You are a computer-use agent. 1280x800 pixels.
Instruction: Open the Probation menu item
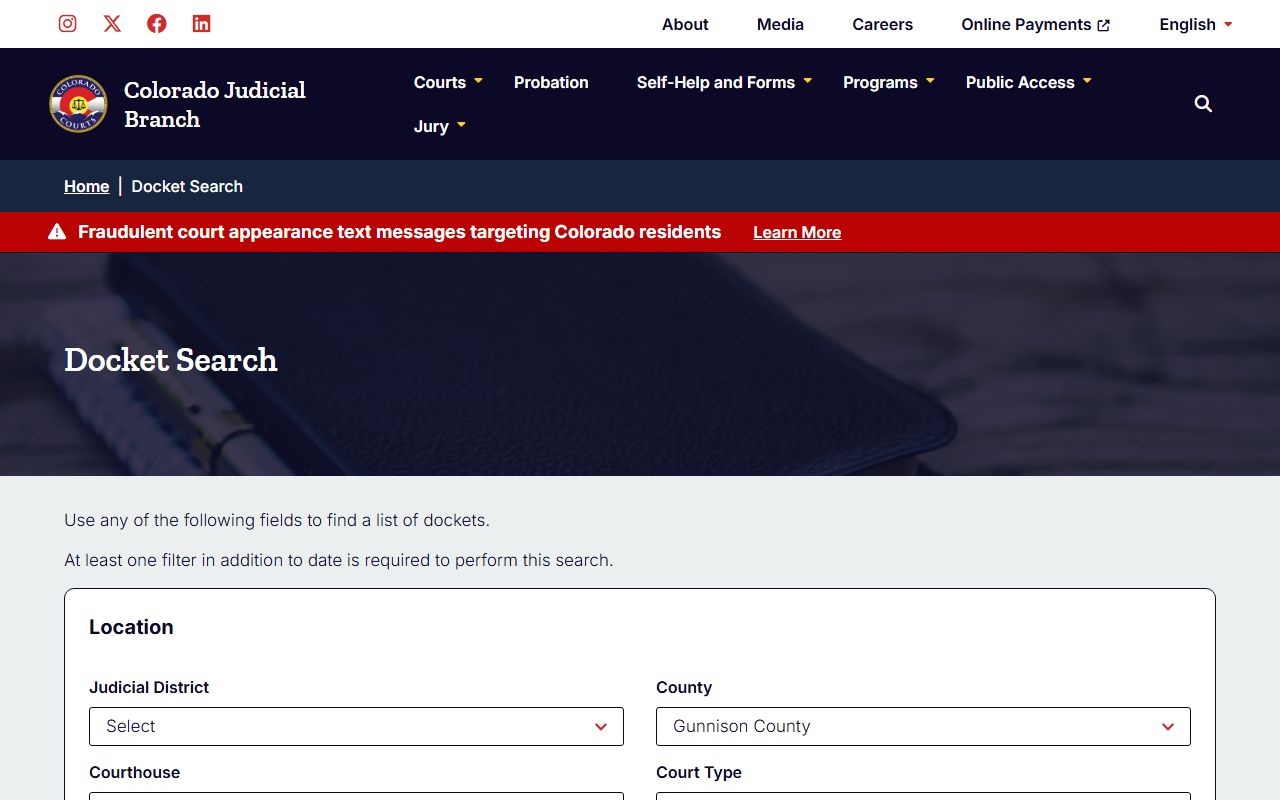(551, 82)
